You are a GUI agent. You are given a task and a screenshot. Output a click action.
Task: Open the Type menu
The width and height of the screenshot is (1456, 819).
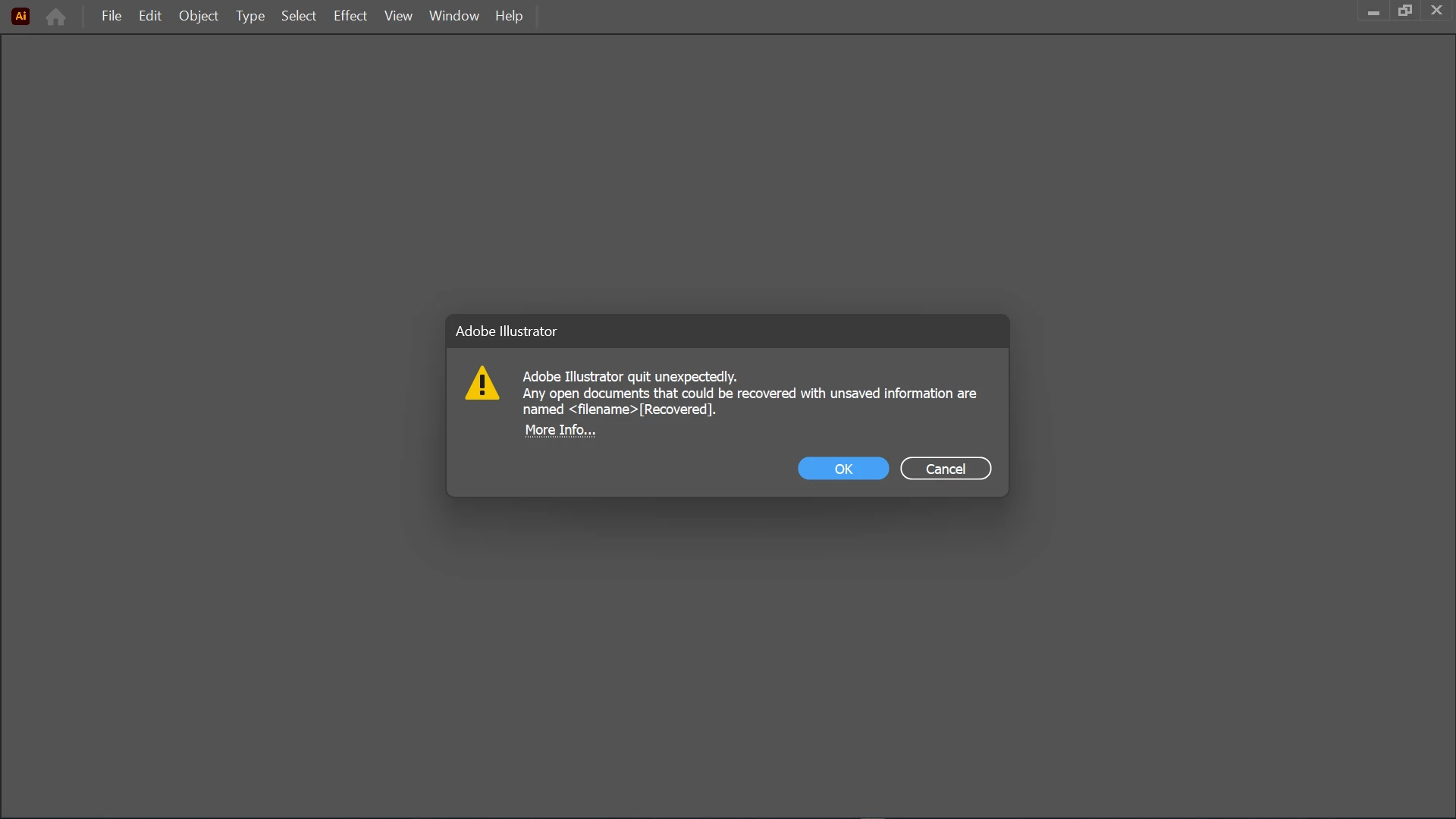click(249, 16)
